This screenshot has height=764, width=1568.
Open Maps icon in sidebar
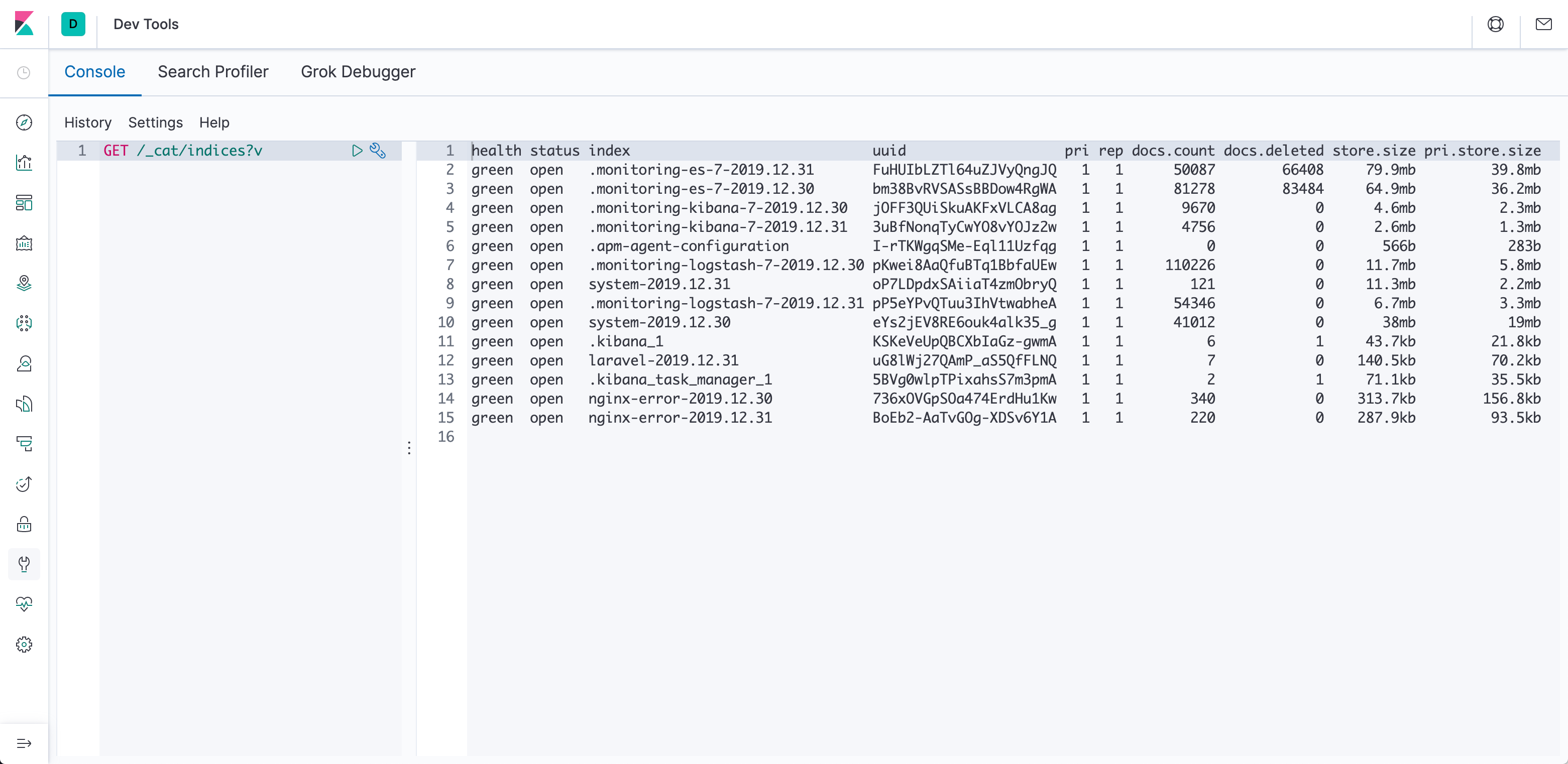pos(24,283)
